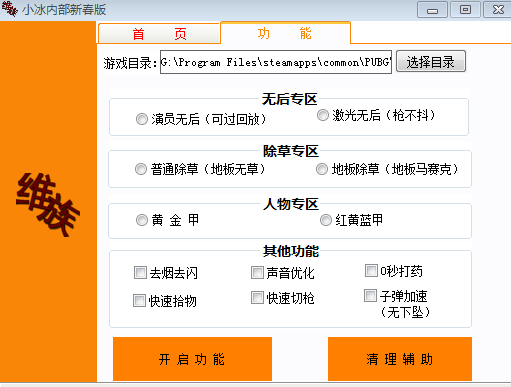Check the 0秒打药 box
511x387 pixels.
coord(371,271)
